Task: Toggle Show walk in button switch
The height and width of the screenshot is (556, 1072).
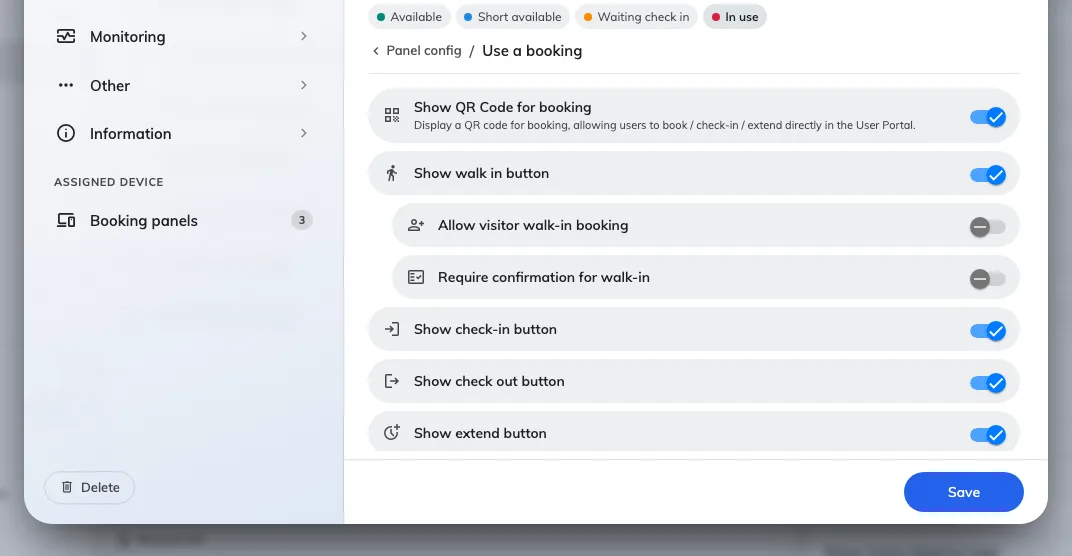Action: [x=988, y=174]
